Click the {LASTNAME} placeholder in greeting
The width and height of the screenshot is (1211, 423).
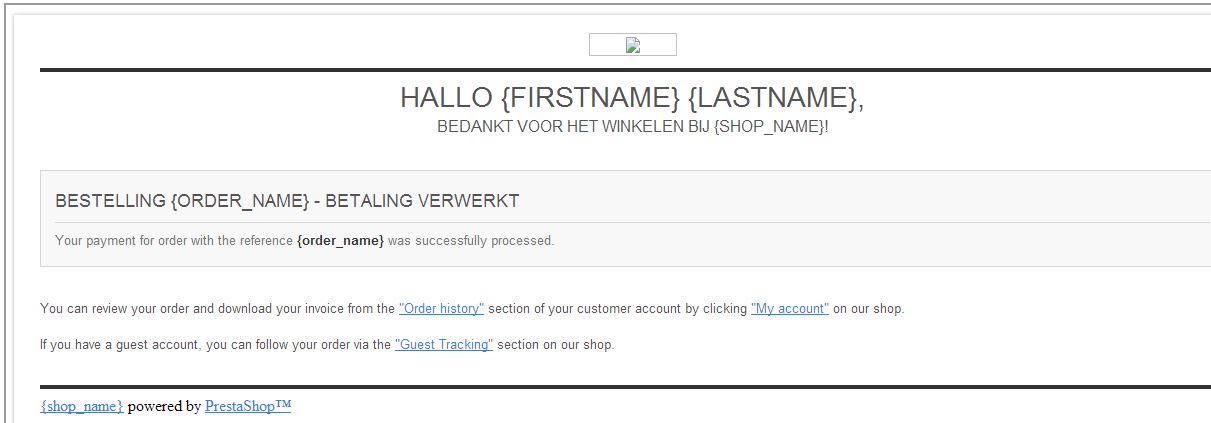pyautogui.click(x=774, y=98)
